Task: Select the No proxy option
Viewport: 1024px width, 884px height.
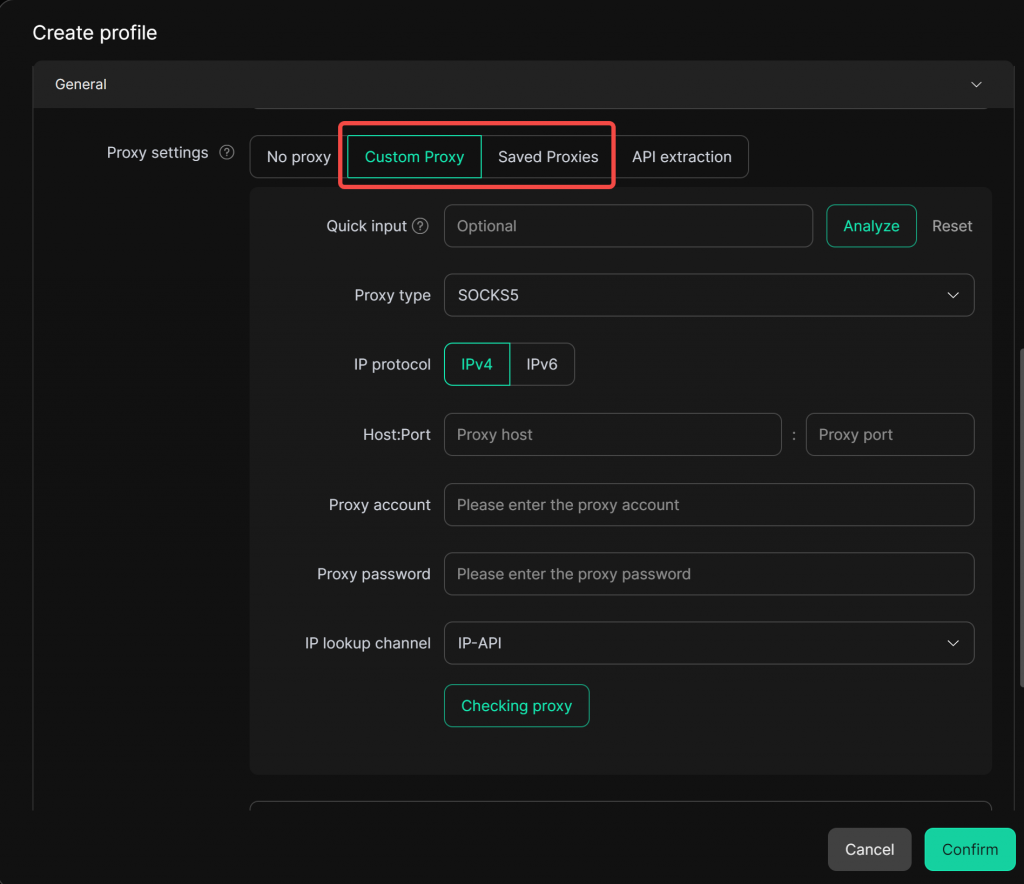Action: point(298,157)
